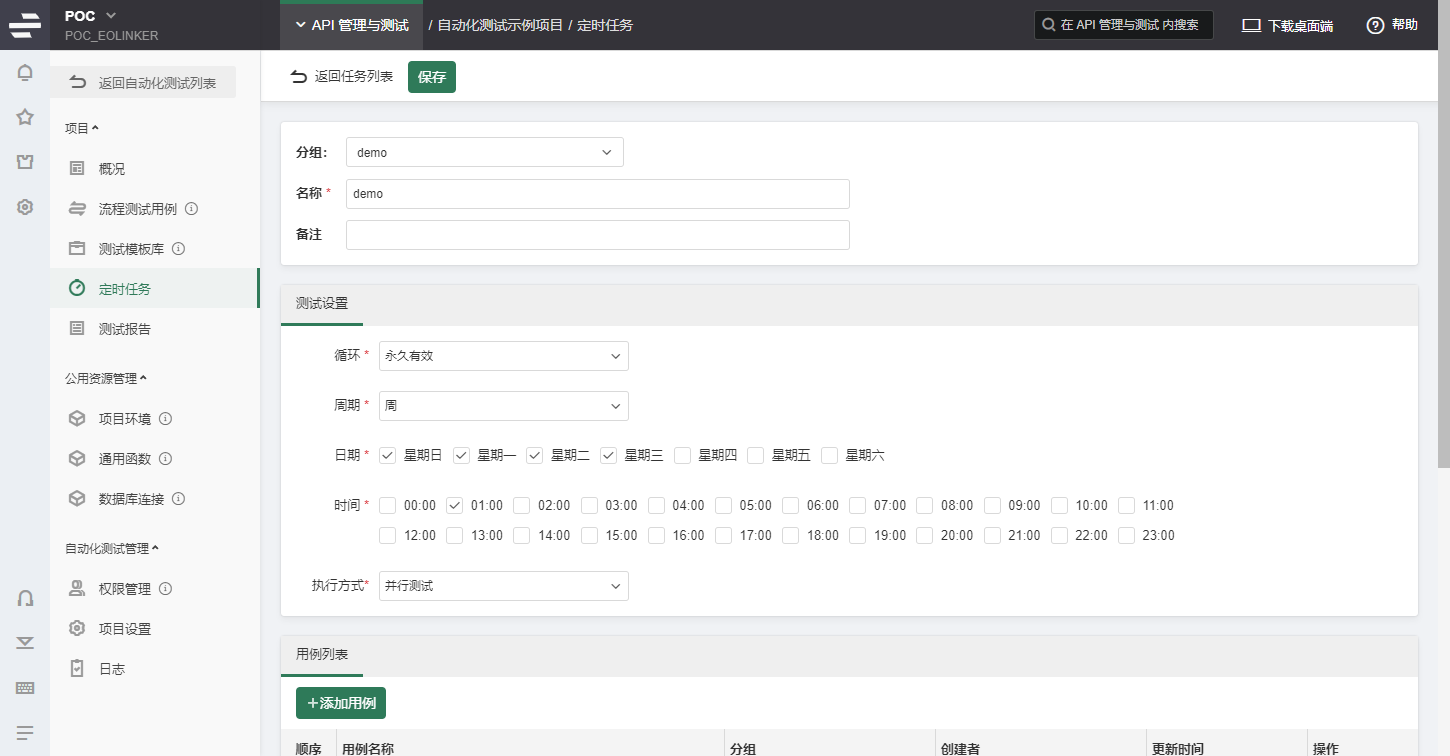
Task: Open the 分组 demo dropdown
Action: 484,152
